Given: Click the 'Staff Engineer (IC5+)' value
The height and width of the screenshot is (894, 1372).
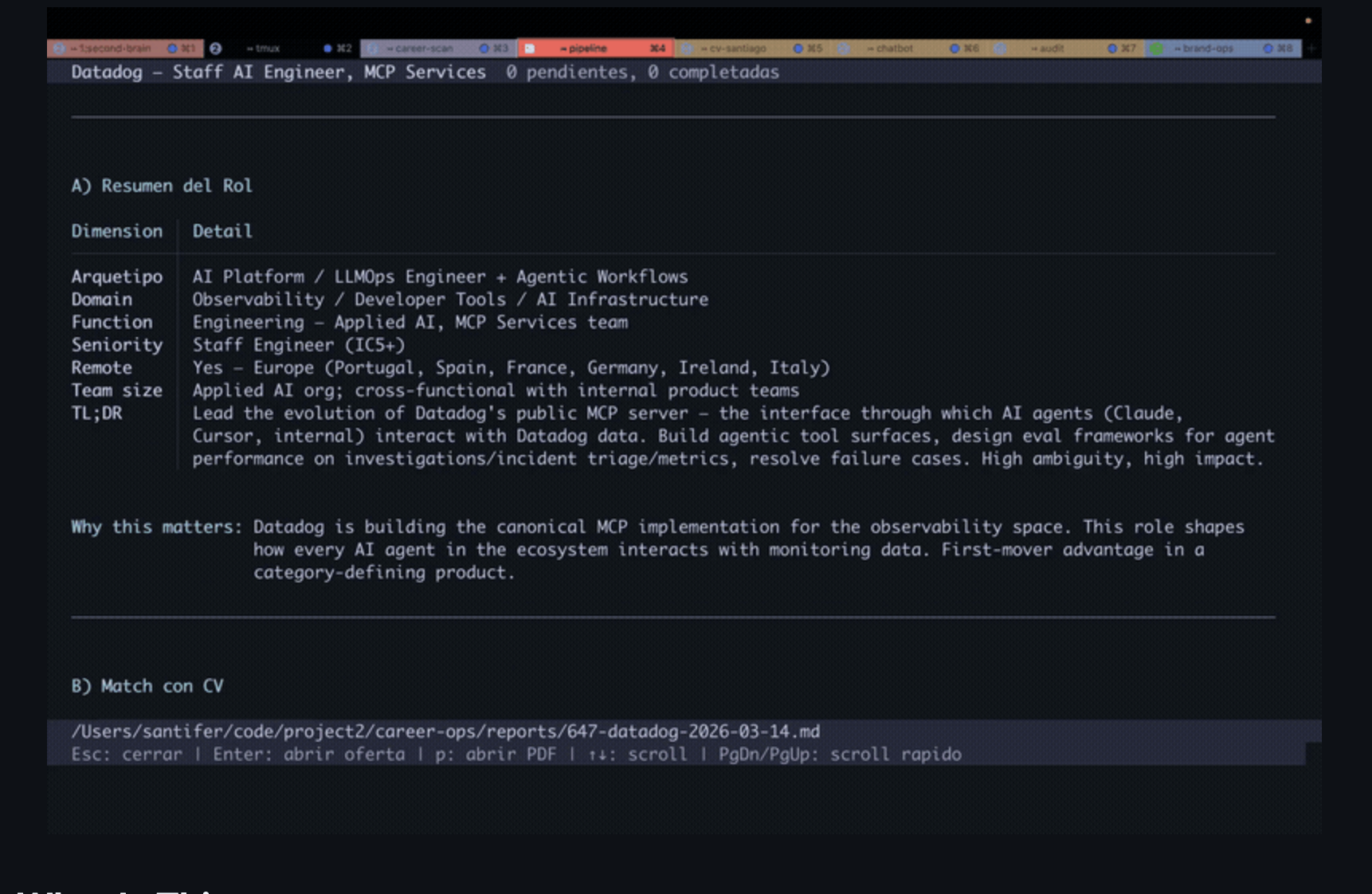Looking at the screenshot, I should (299, 345).
